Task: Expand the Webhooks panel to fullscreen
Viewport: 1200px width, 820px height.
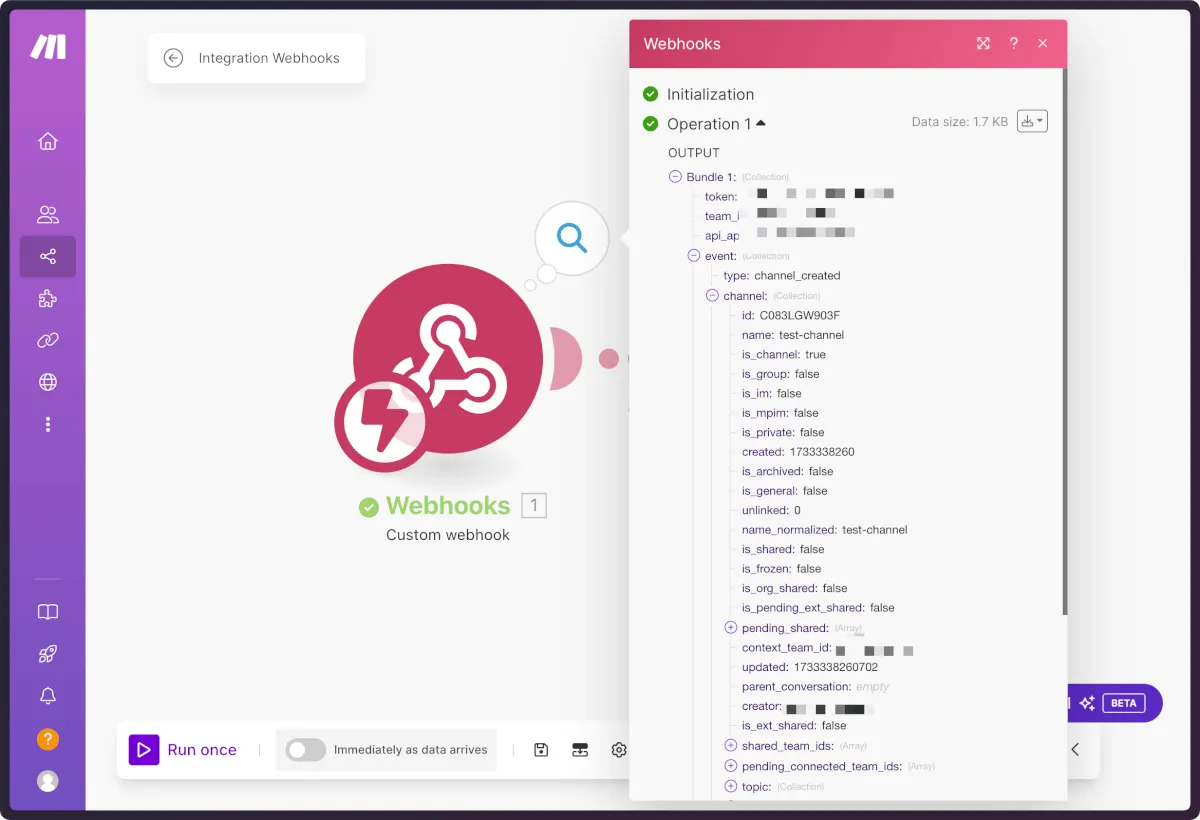Action: 983,43
